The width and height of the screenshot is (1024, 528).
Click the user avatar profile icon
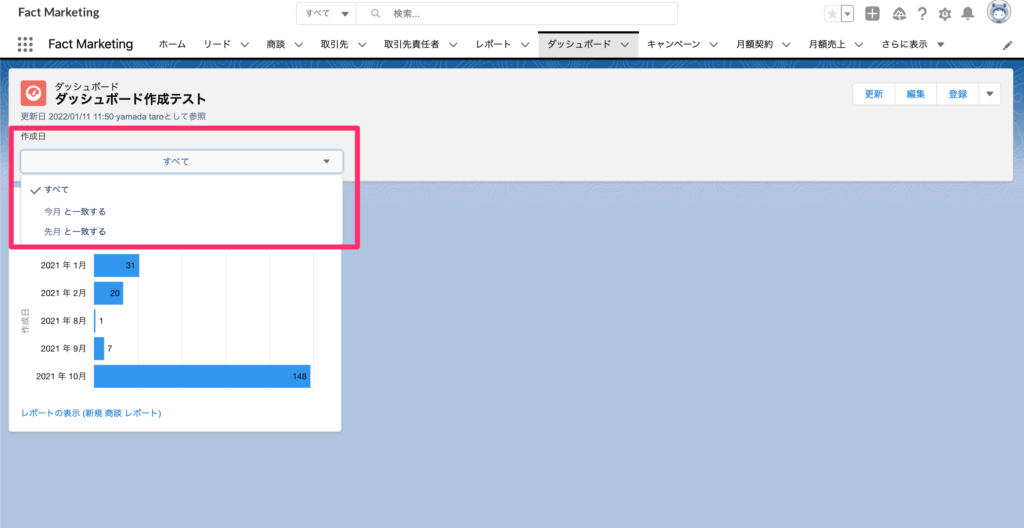point(998,13)
